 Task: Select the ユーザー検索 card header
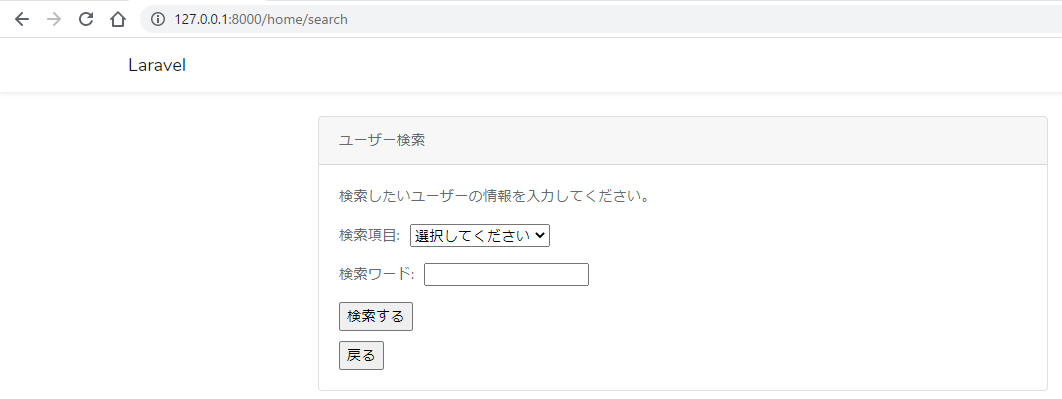pos(683,141)
